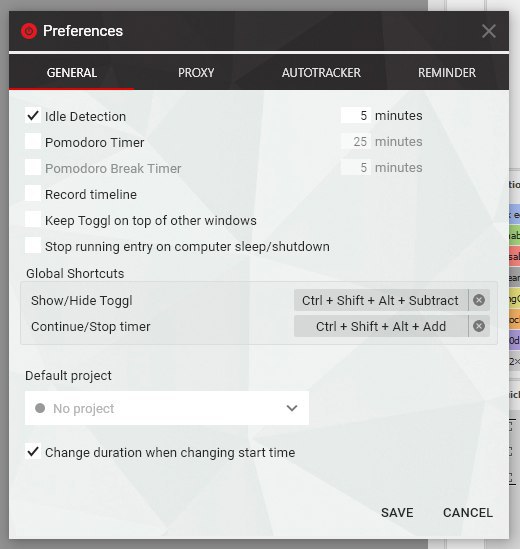520x549 pixels.
Task: Switch to the Reminder tab
Action: click(x=447, y=72)
